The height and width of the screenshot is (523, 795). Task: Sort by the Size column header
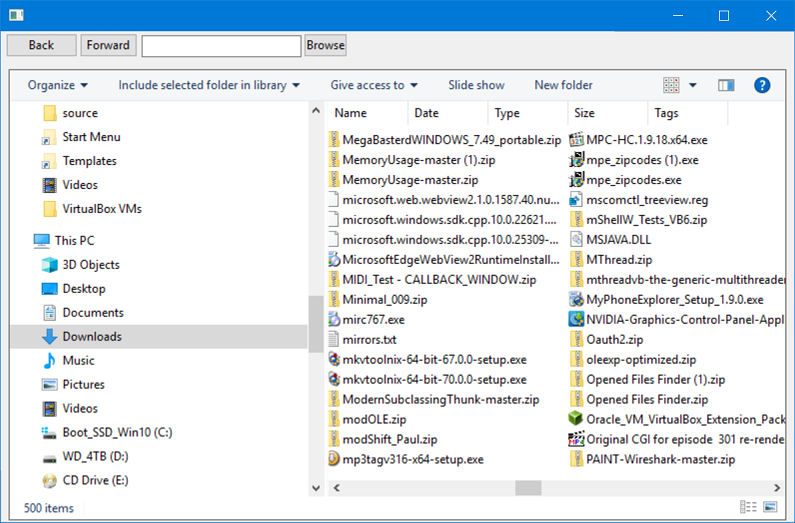click(x=608, y=113)
